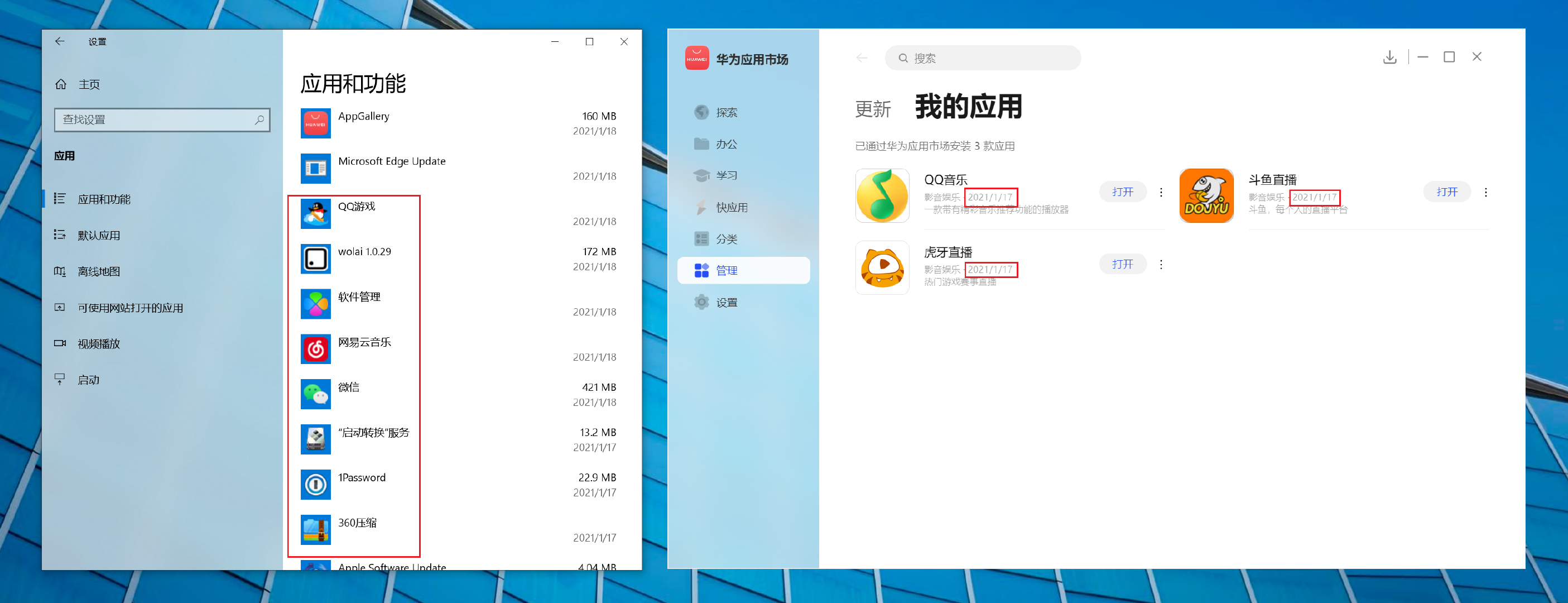Open 1Password application

[x=362, y=478]
